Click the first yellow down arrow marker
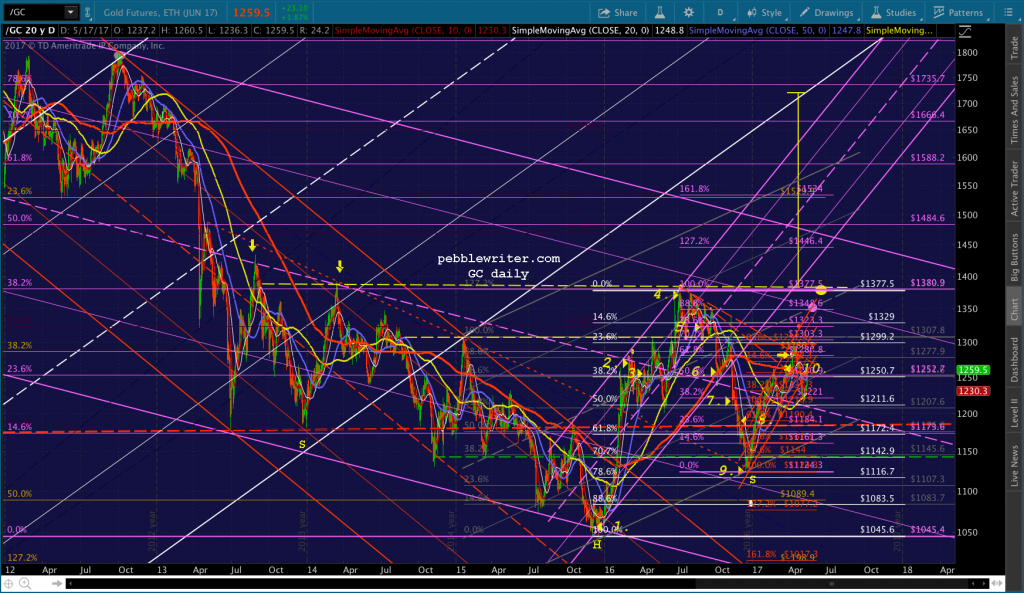Image resolution: width=1024 pixels, height=593 pixels. (252, 246)
